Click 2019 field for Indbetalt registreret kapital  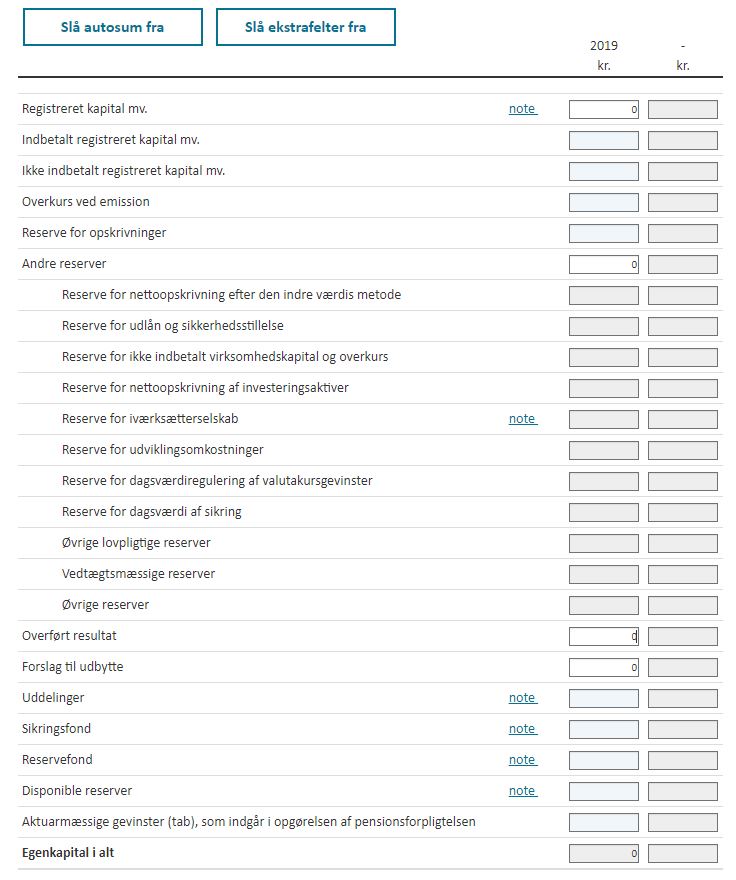[603, 141]
